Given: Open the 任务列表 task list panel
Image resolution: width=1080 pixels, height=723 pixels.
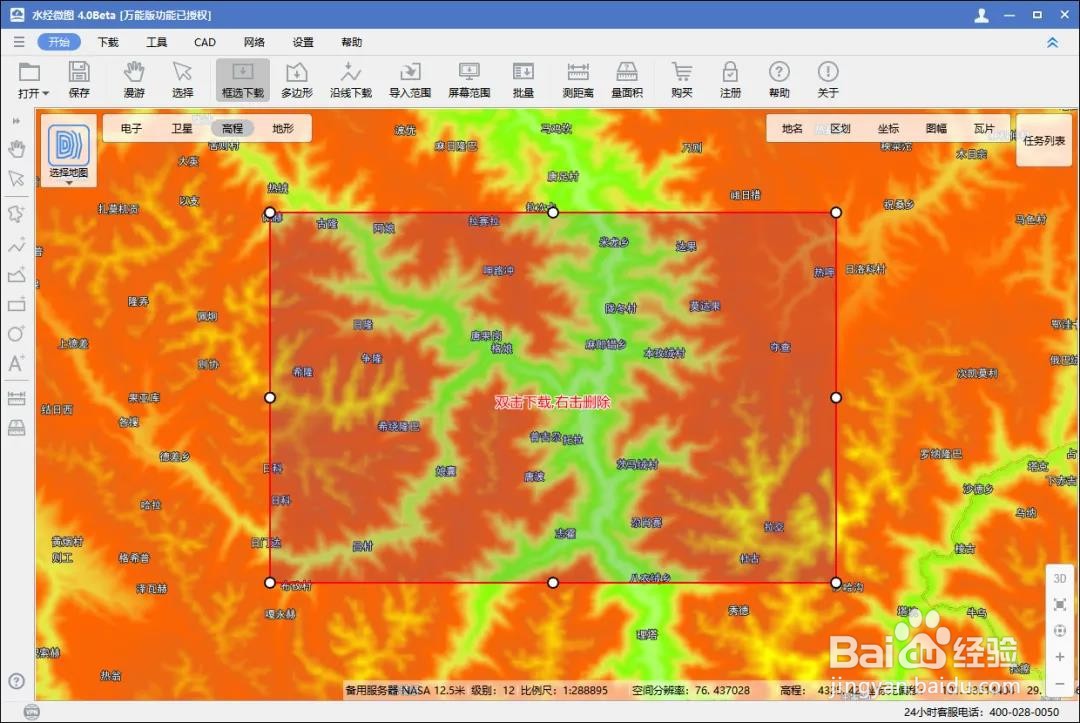Looking at the screenshot, I should (x=1043, y=140).
